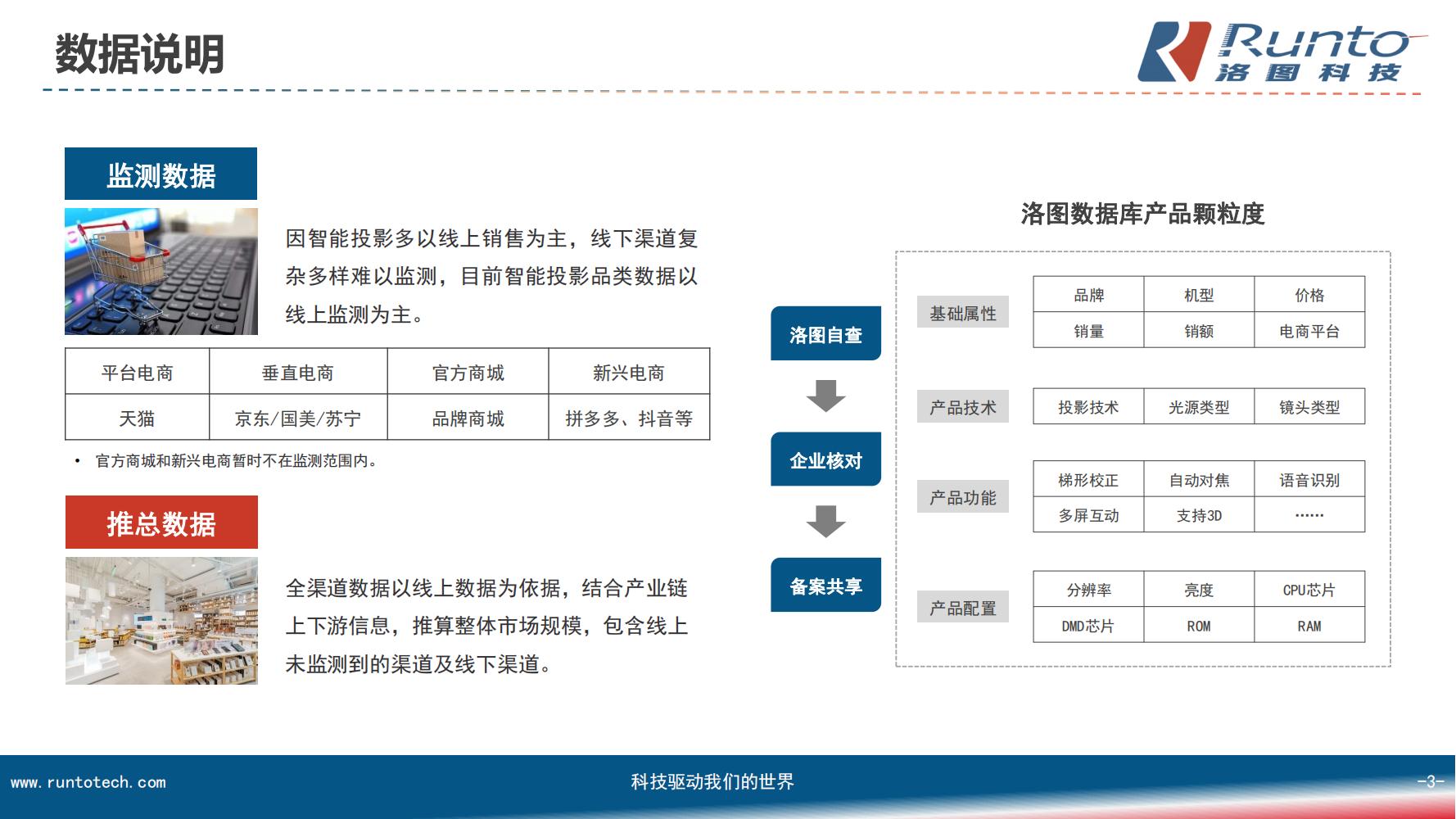Click the 洛图数据库产品颗粒度 heading

[1142, 214]
